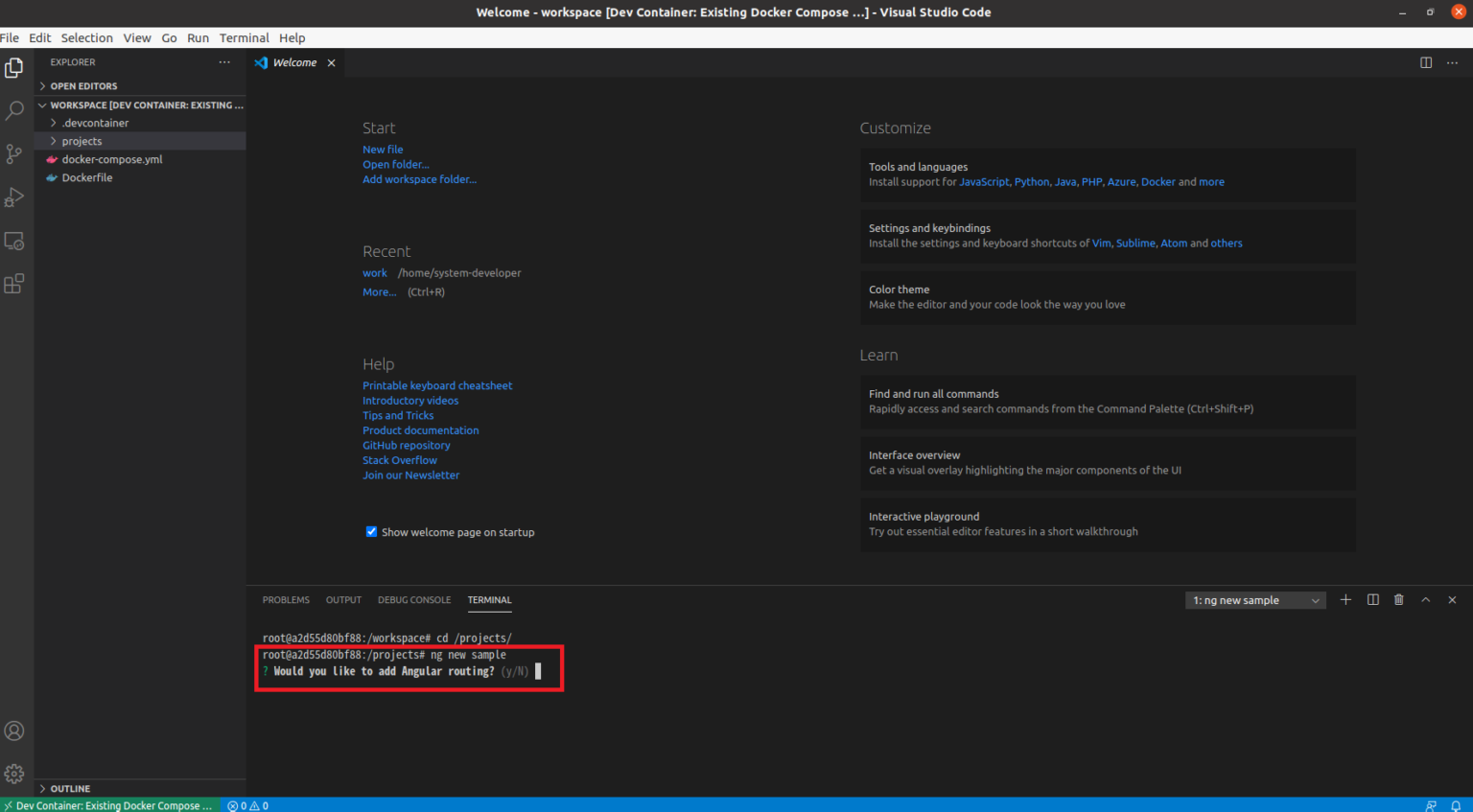The width and height of the screenshot is (1473, 812).
Task: Open the Run and Debug view
Action: pos(14,197)
